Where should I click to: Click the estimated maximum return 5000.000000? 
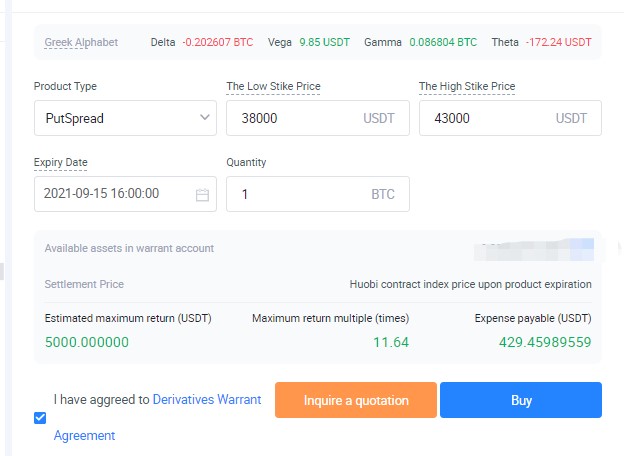(87, 342)
